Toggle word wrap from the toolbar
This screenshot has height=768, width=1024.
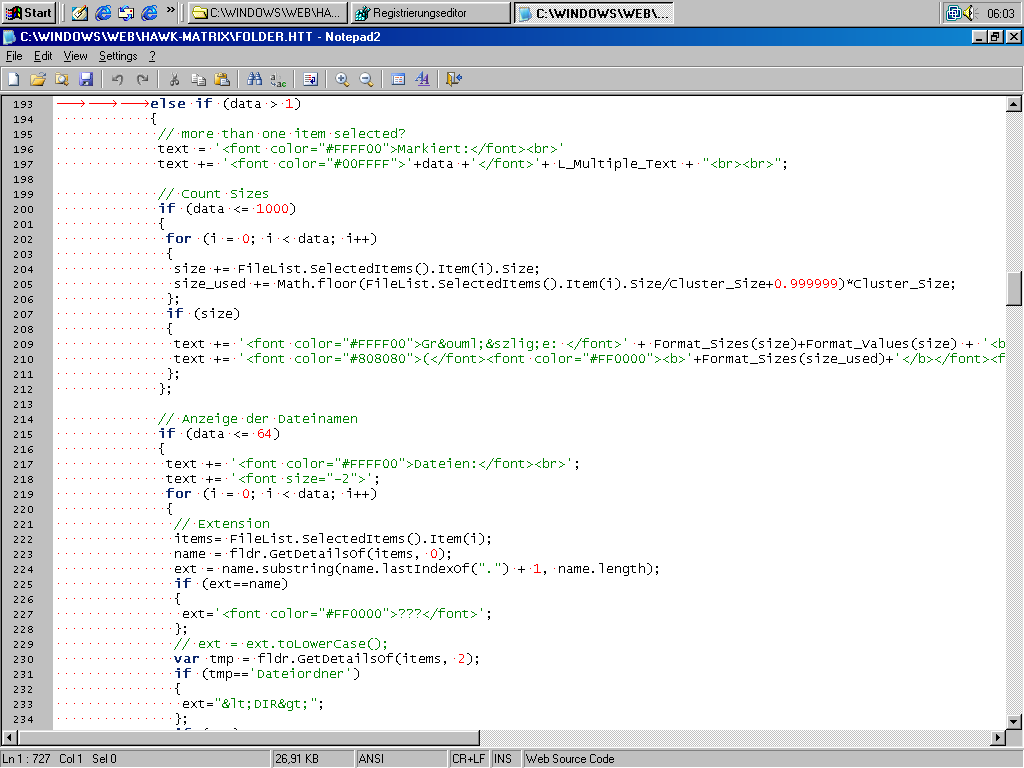[310, 80]
